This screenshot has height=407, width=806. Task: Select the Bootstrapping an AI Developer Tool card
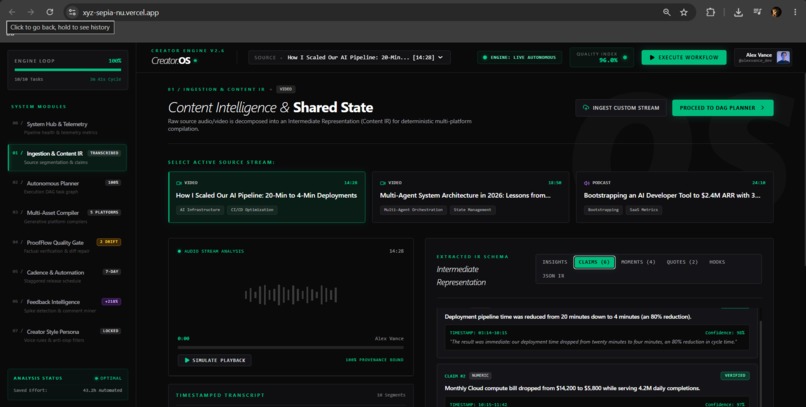point(674,197)
